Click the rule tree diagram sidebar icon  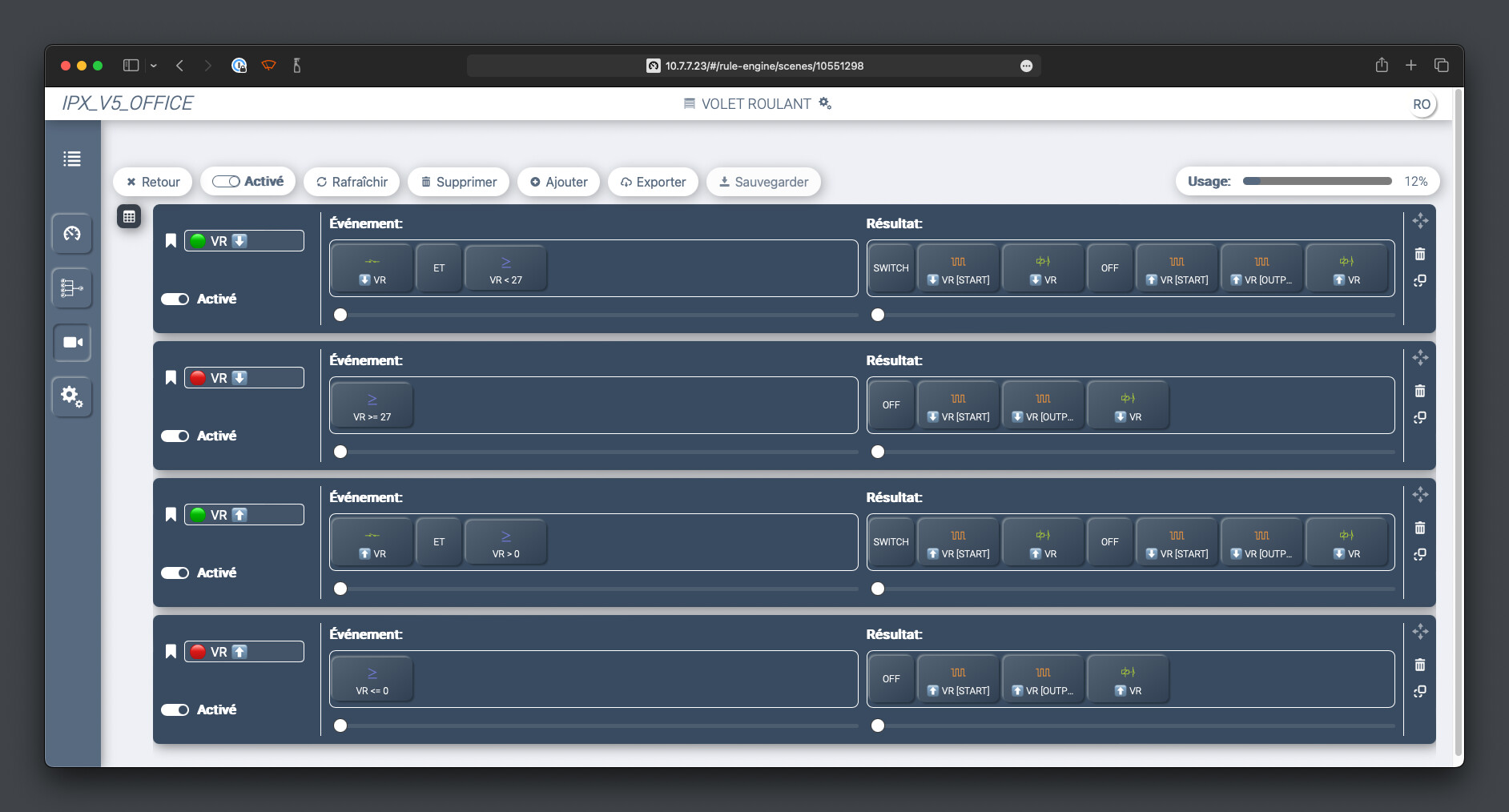pos(72,288)
